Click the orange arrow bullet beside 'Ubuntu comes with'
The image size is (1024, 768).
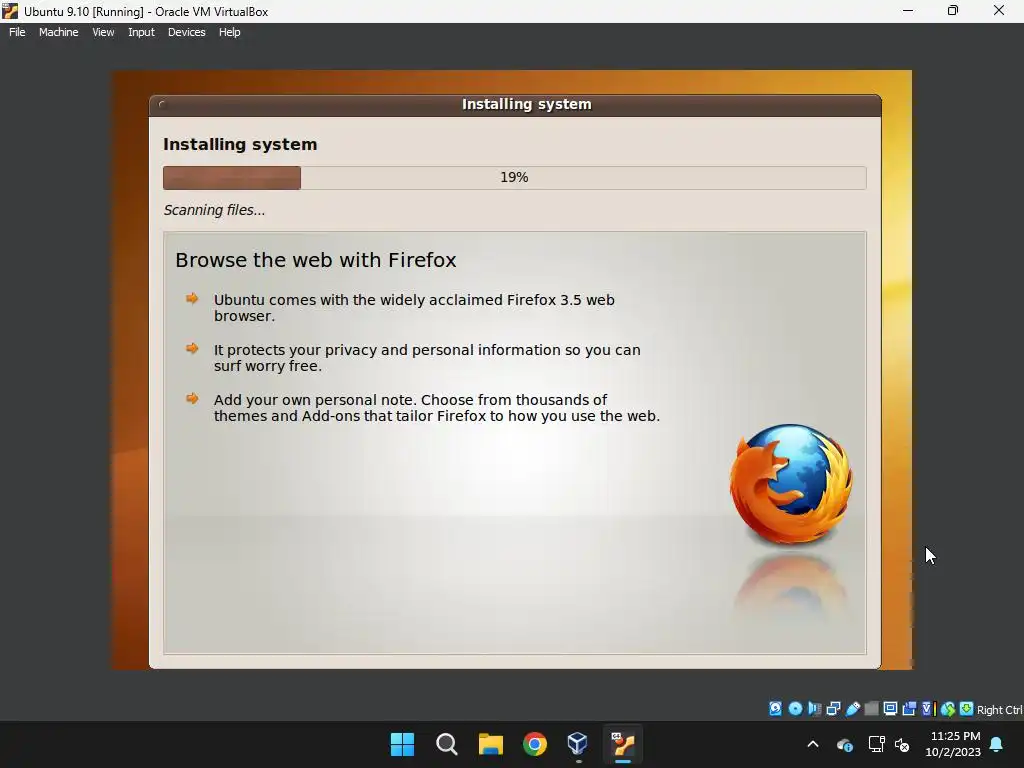pos(192,298)
